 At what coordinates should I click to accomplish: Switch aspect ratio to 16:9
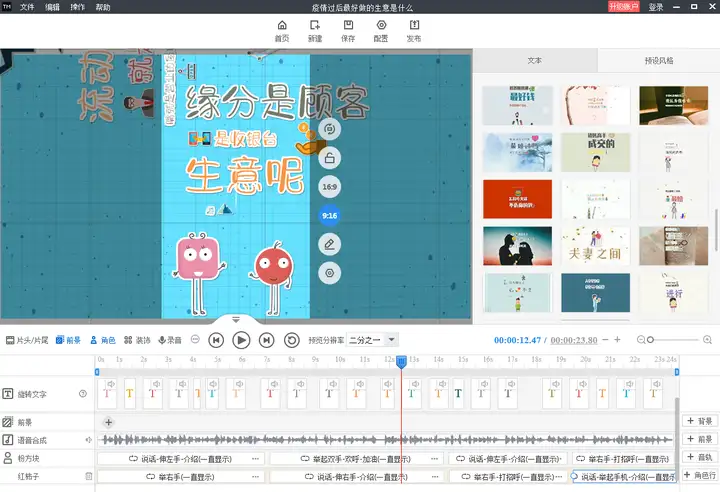[x=329, y=187]
